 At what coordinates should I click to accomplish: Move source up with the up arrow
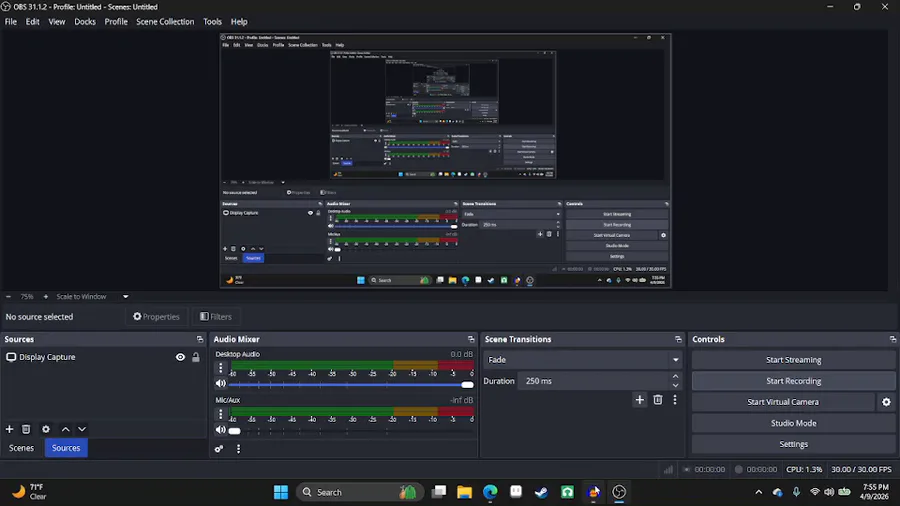pyautogui.click(x=65, y=429)
